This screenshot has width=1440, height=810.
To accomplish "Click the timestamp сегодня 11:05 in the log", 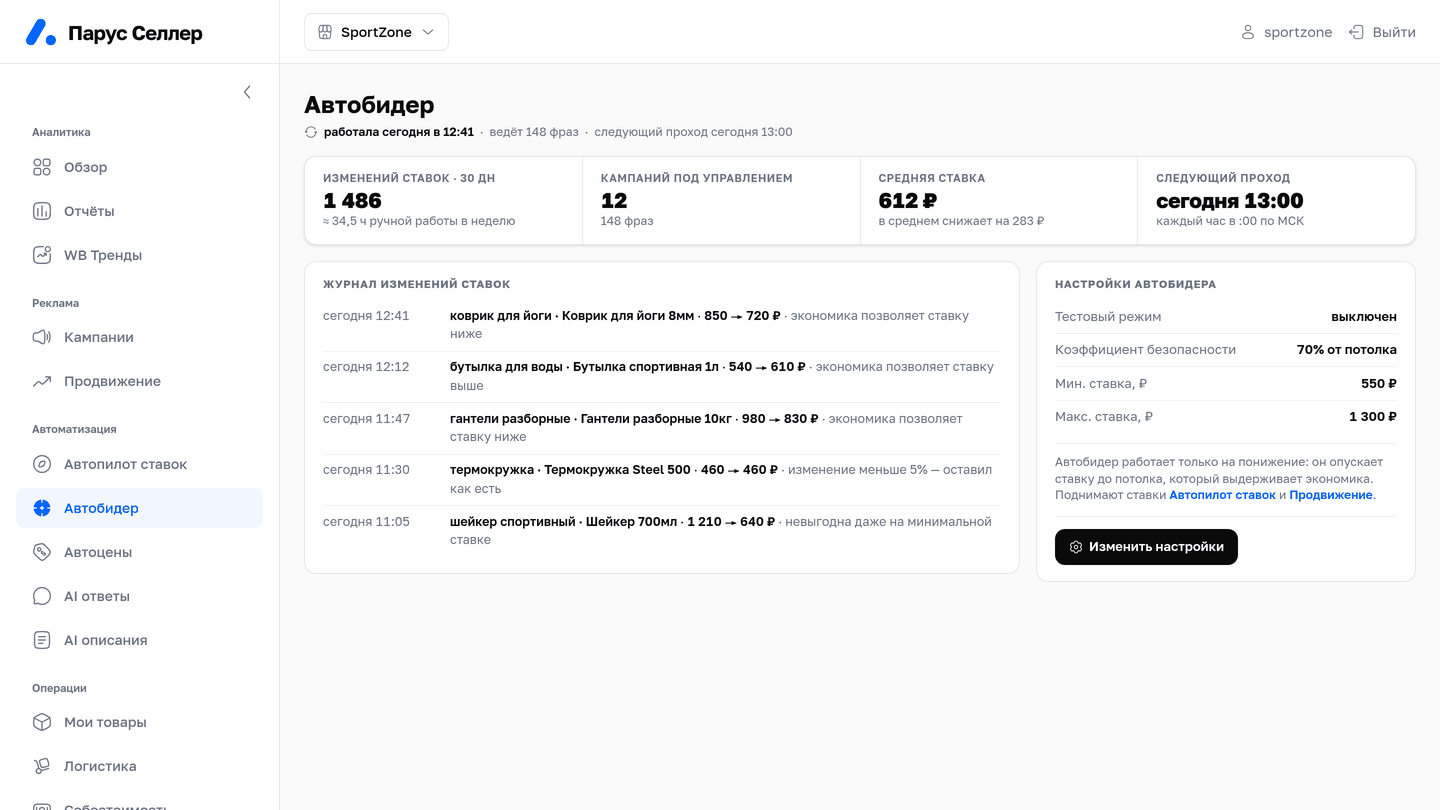I will click(x=366, y=521).
